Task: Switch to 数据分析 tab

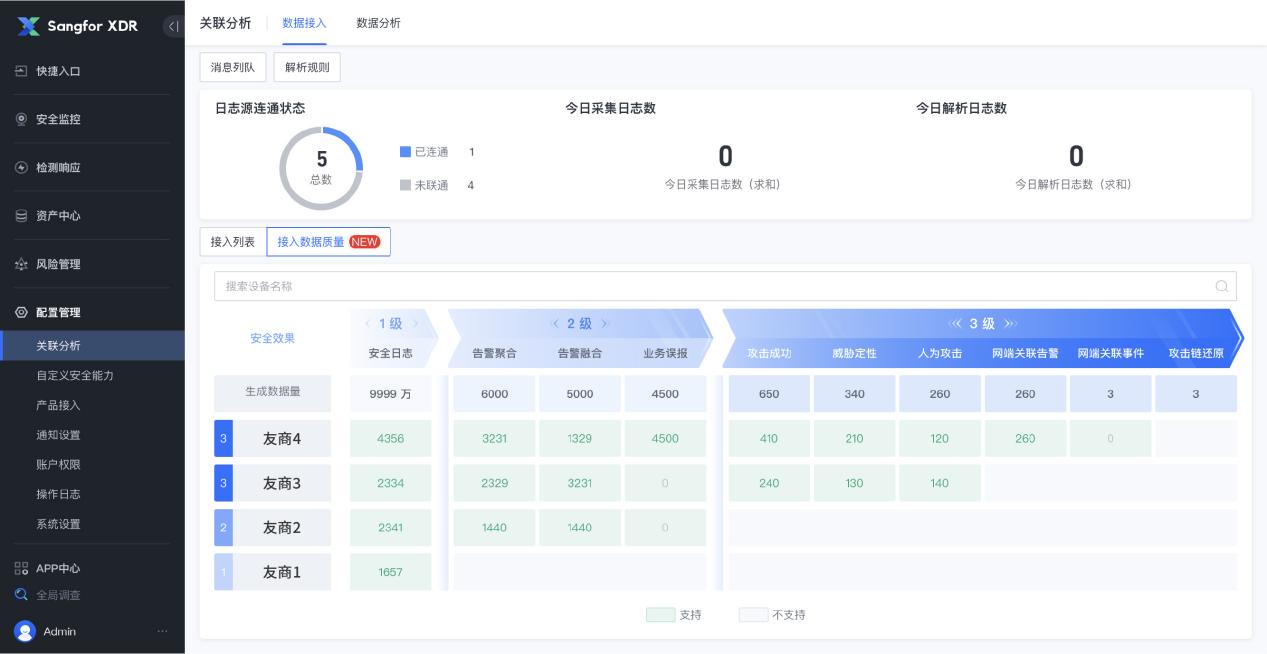Action: click(378, 23)
